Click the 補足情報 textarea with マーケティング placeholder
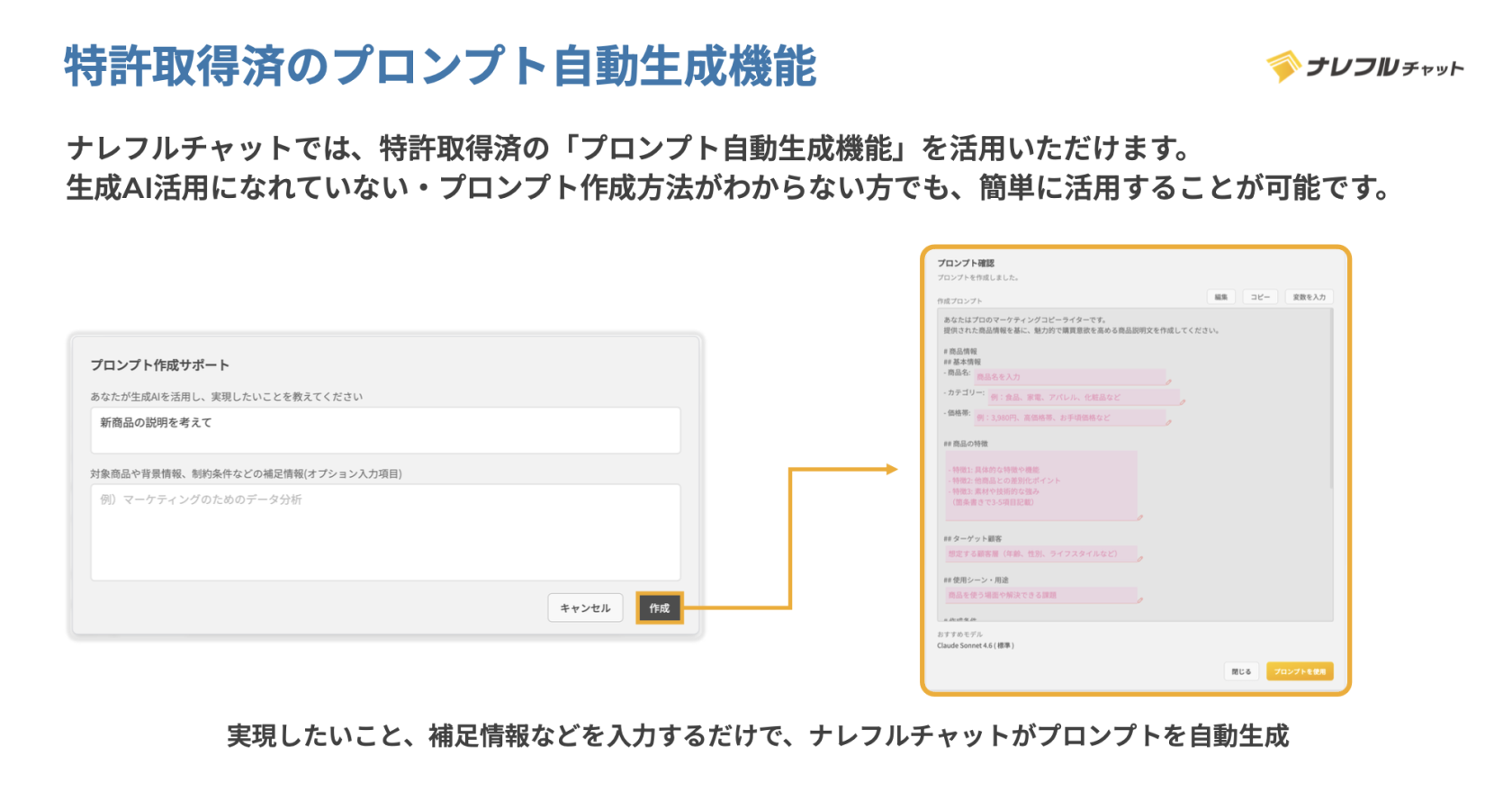1512x801 pixels. [x=385, y=533]
